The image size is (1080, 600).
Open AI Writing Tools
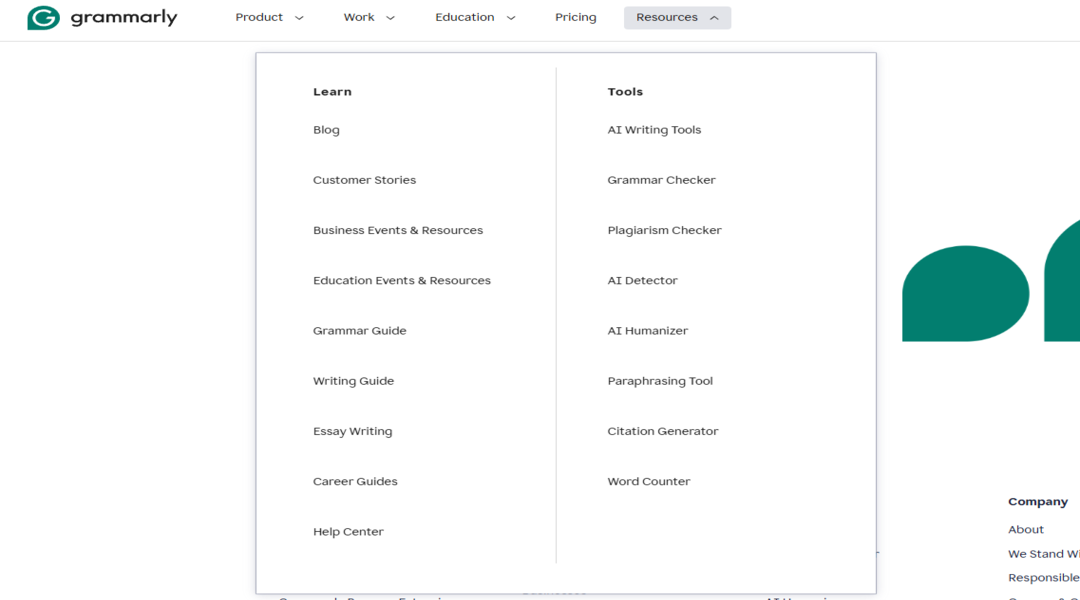click(654, 130)
